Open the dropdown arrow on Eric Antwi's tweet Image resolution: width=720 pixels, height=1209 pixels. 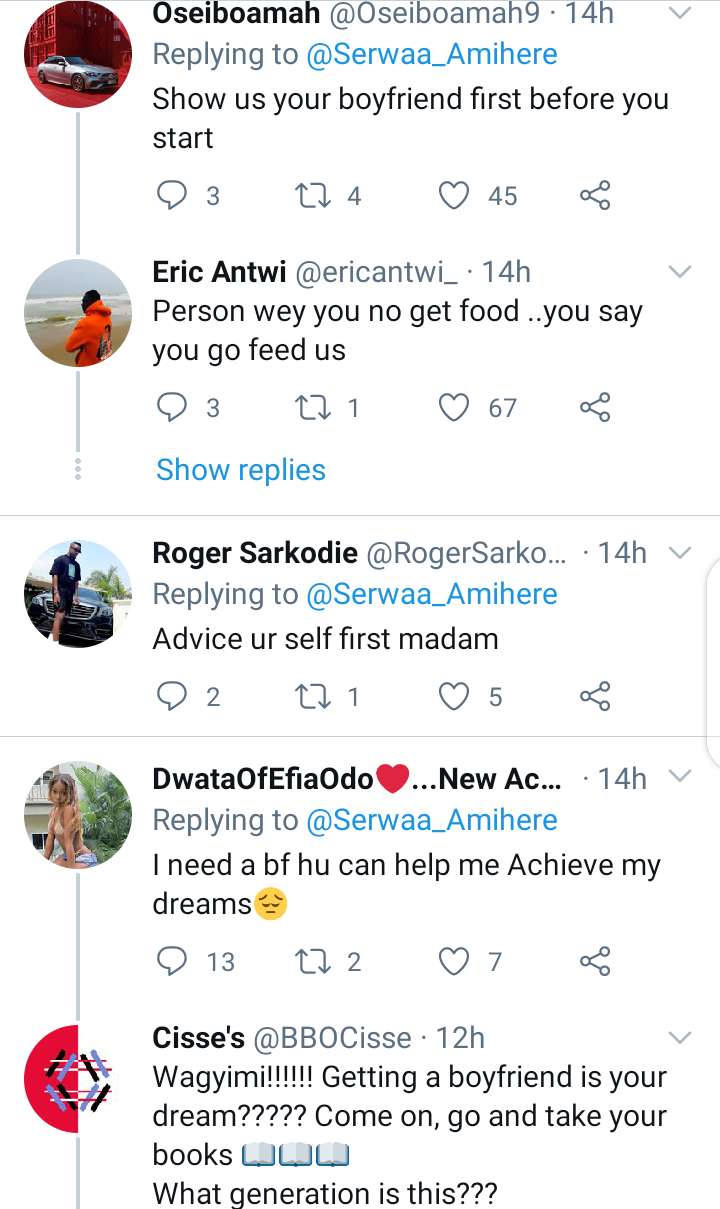680,273
